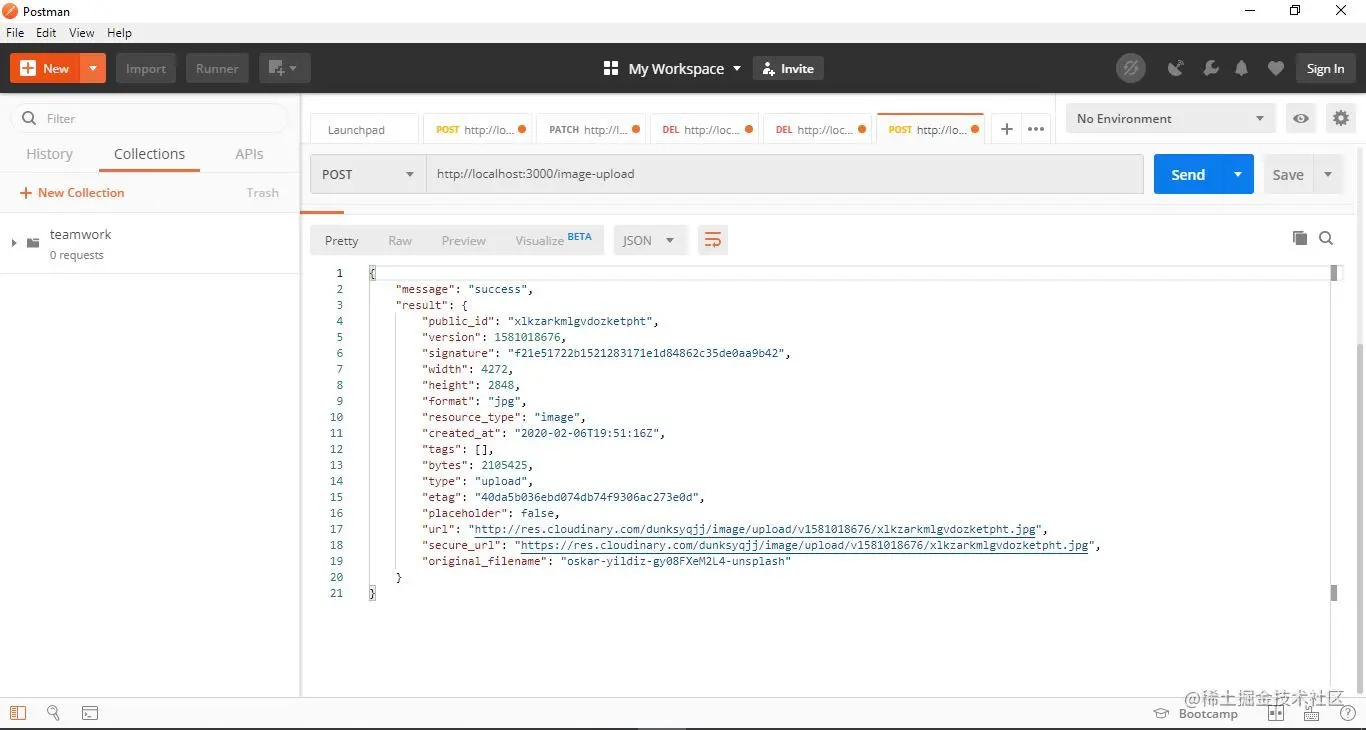
Task: Select the Preview response view
Action: [x=464, y=240]
